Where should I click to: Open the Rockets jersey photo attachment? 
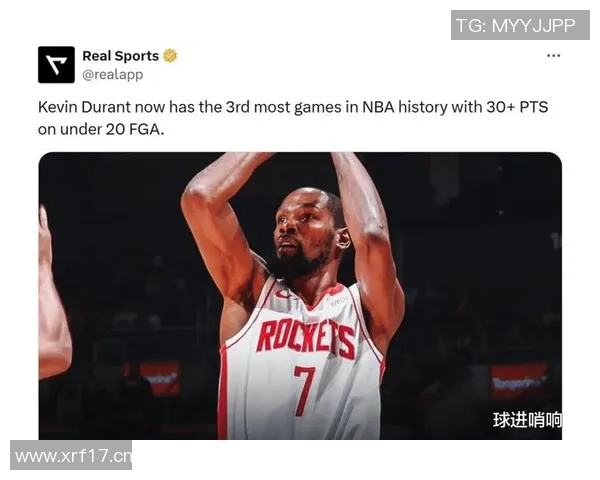(x=300, y=296)
